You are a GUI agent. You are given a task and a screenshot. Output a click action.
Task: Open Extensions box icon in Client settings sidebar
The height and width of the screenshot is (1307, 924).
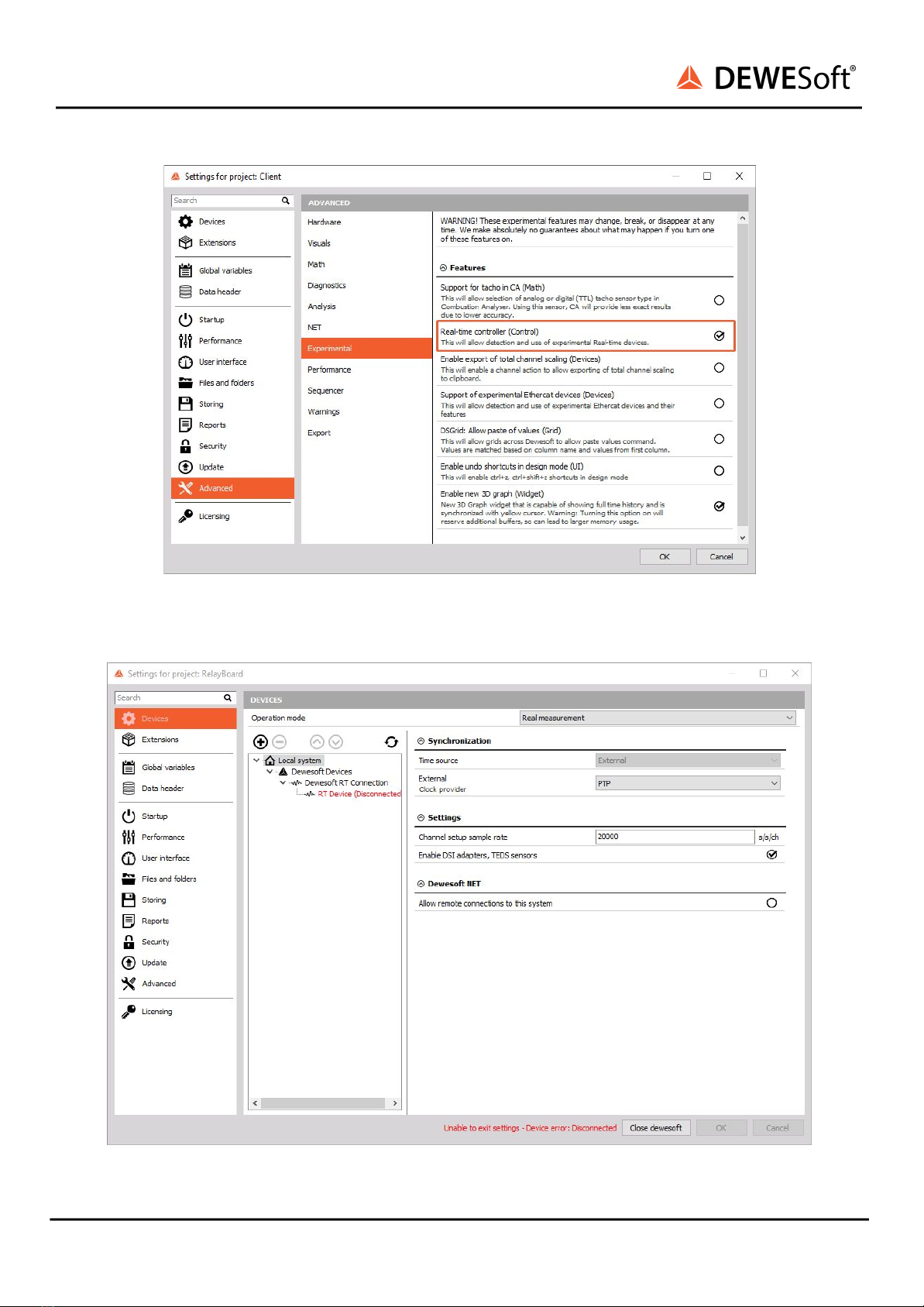[185, 242]
